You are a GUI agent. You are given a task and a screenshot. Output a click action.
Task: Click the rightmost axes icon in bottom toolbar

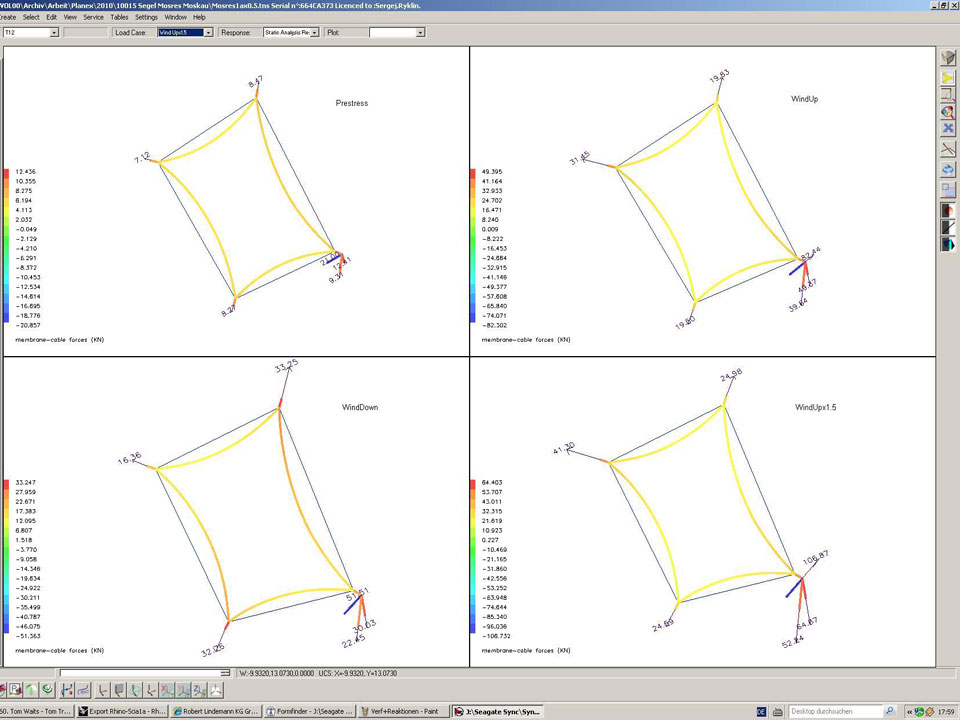[216, 690]
